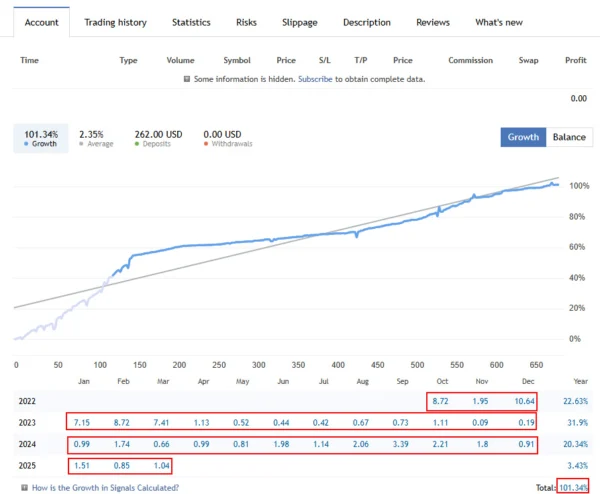
Task: Click the December 2022 value 10.64
Action: (523, 401)
